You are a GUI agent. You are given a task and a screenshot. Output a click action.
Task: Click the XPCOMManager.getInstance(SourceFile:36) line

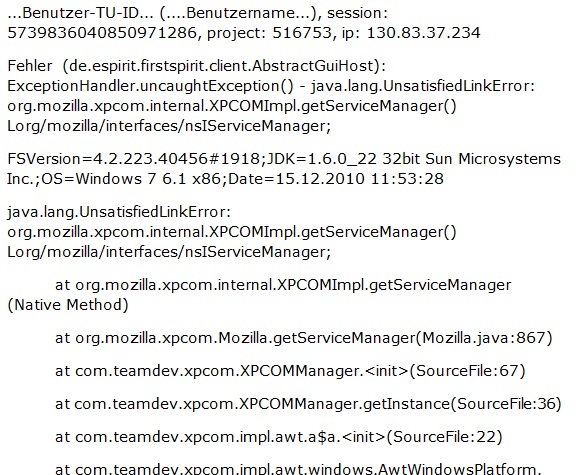point(308,404)
